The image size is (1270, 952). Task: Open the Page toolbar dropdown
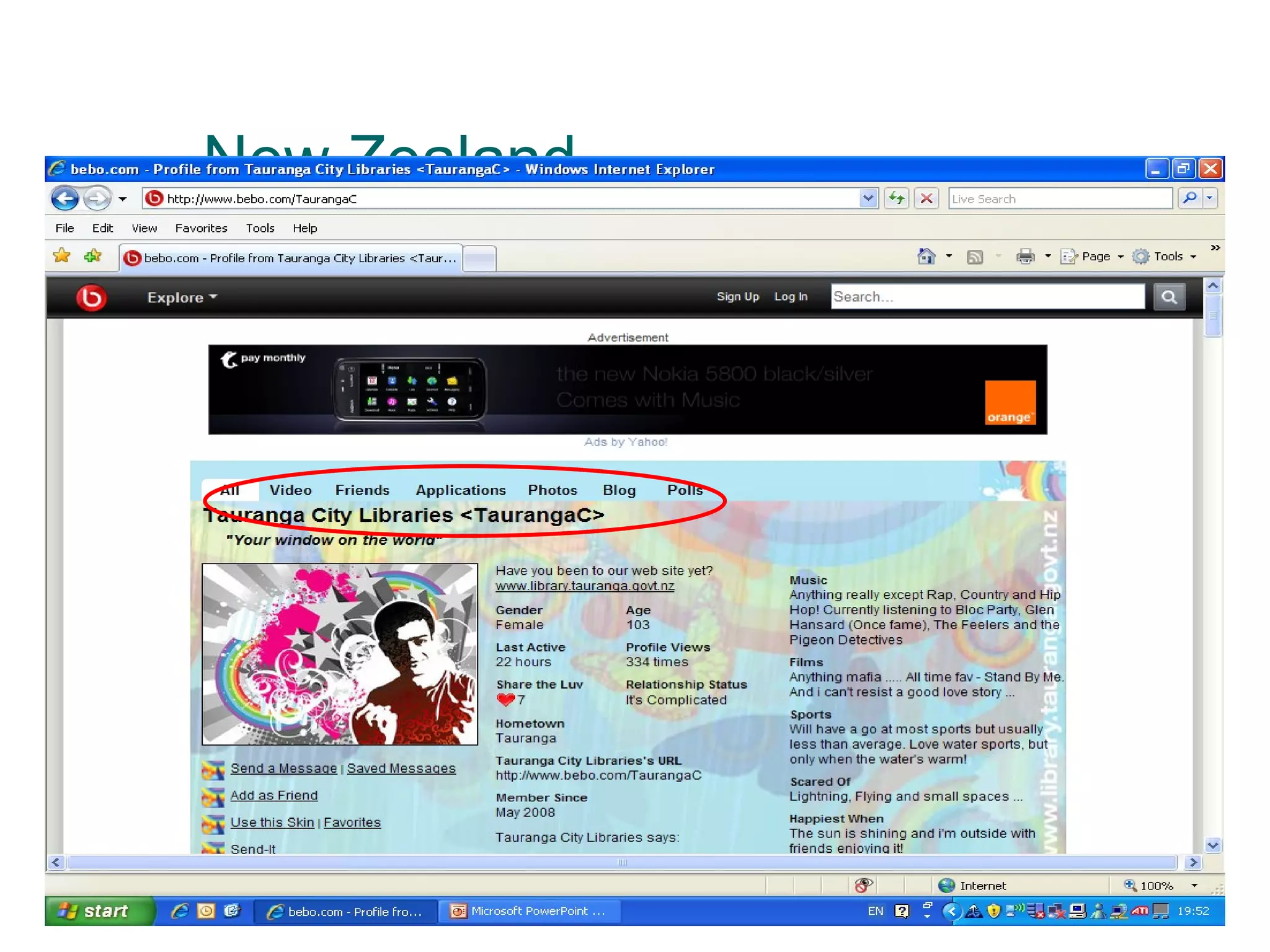pyautogui.click(x=1095, y=256)
